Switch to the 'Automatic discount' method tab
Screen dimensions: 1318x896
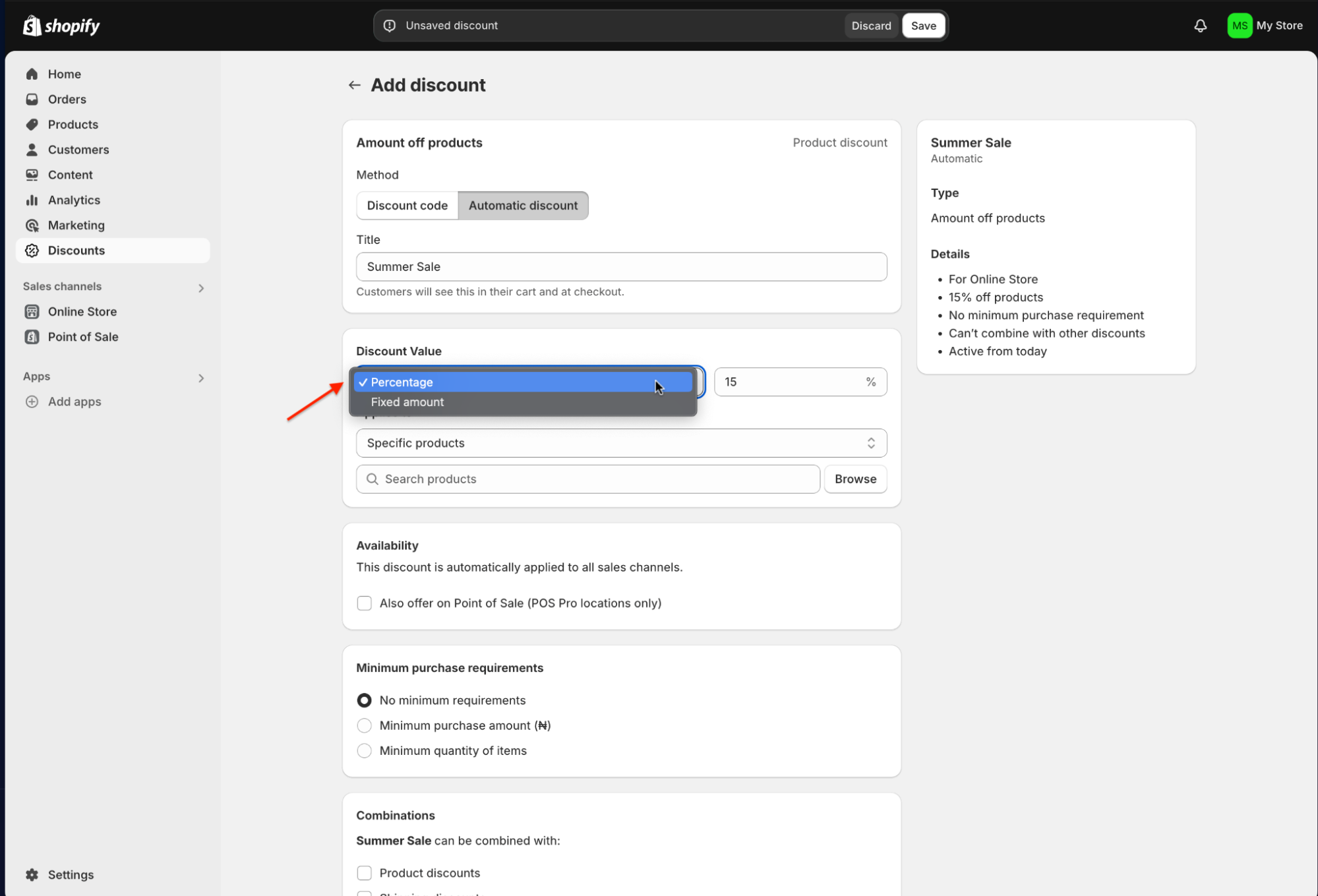523,205
